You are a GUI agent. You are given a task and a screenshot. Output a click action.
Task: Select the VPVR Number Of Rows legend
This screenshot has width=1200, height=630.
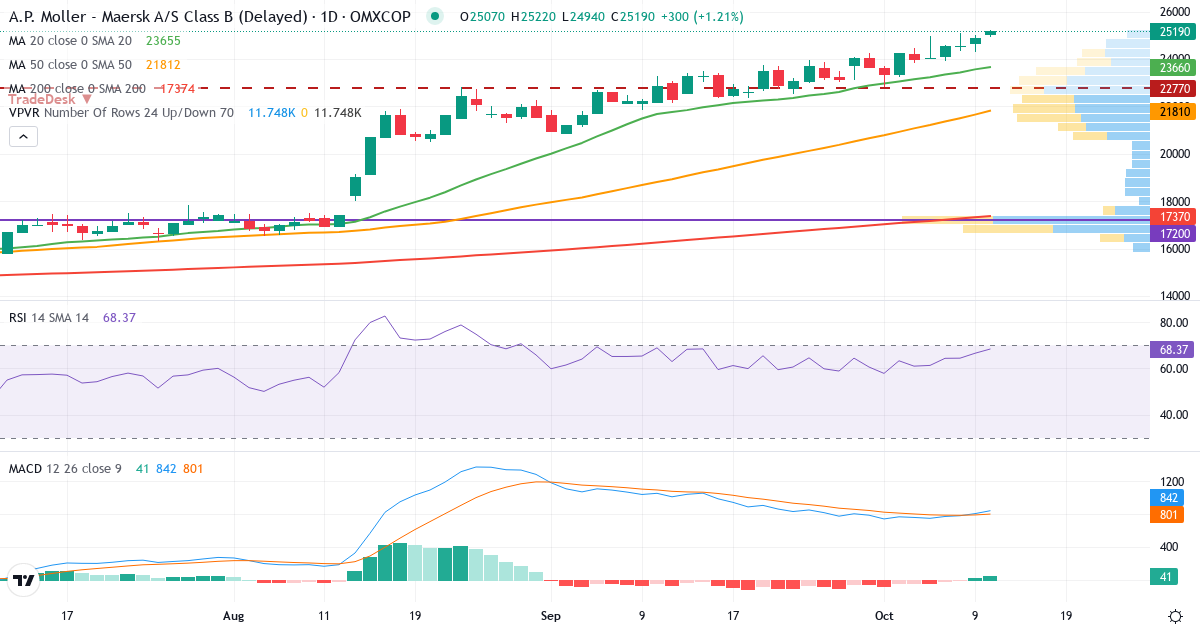click(x=121, y=113)
